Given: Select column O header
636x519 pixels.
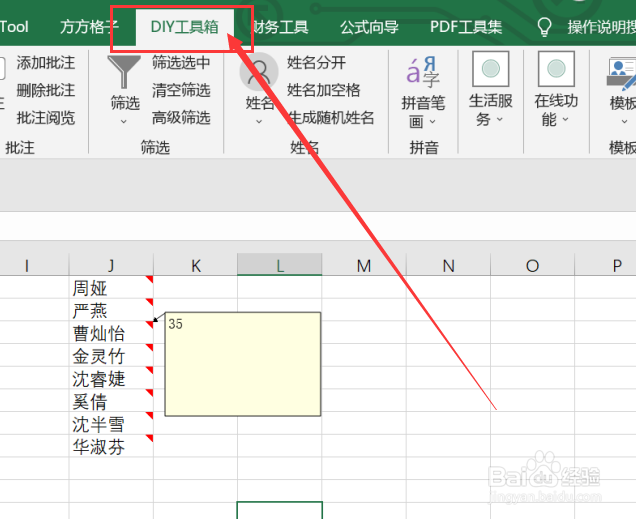Looking at the screenshot, I should pyautogui.click(x=533, y=266).
